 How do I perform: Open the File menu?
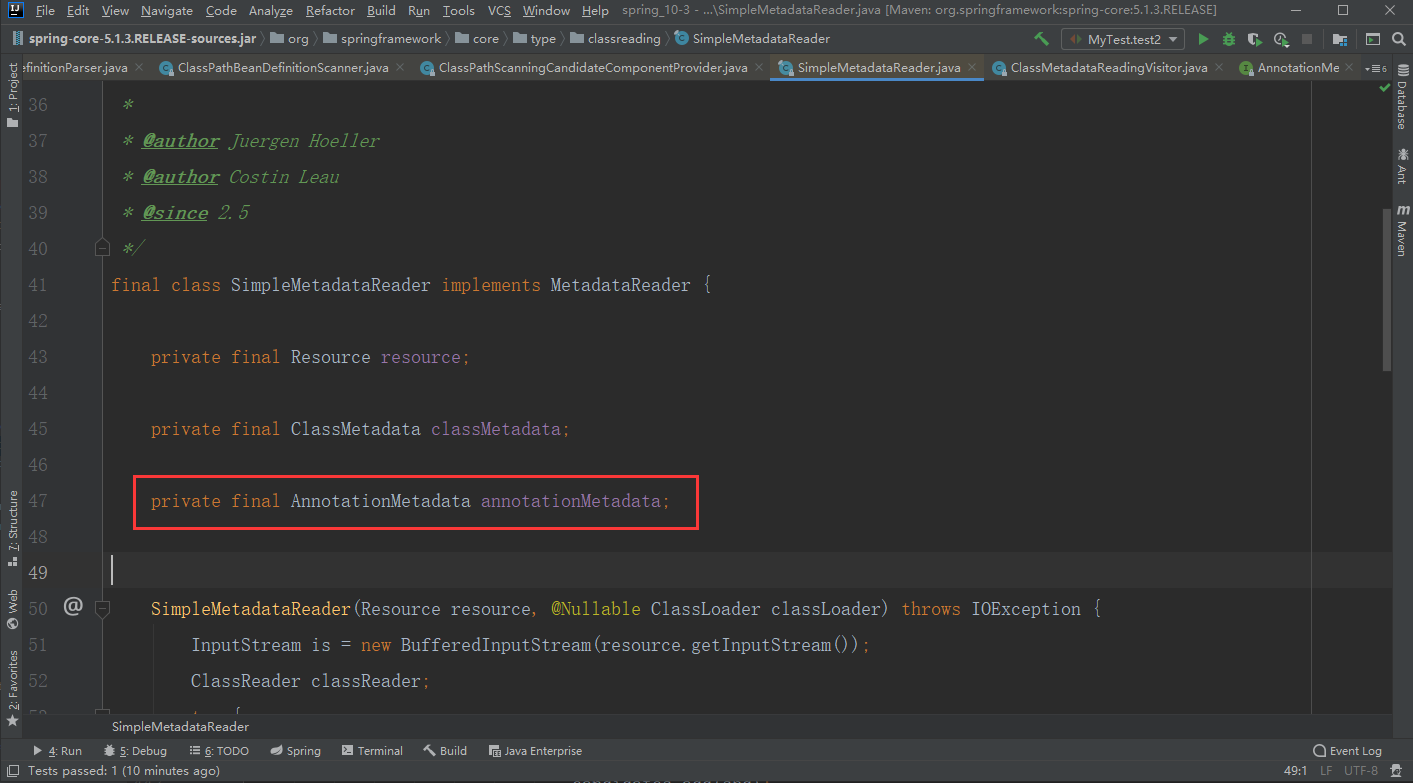click(45, 11)
